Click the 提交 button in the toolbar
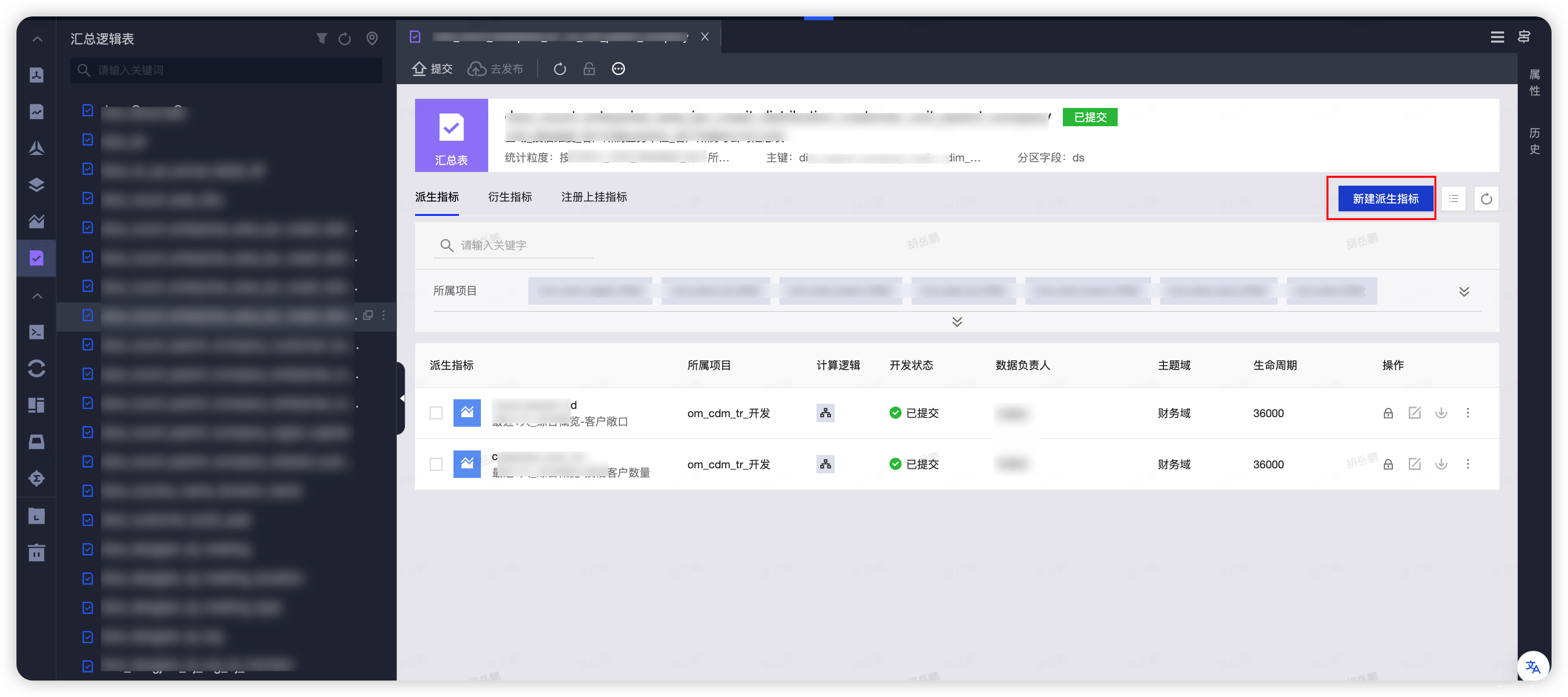Image resolution: width=1568 pixels, height=697 pixels. (432, 69)
